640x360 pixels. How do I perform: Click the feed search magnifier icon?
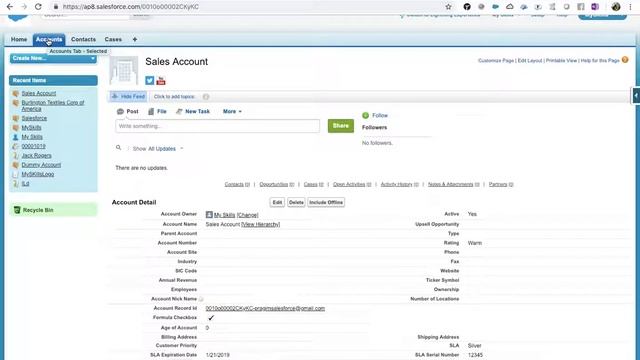click(118, 148)
